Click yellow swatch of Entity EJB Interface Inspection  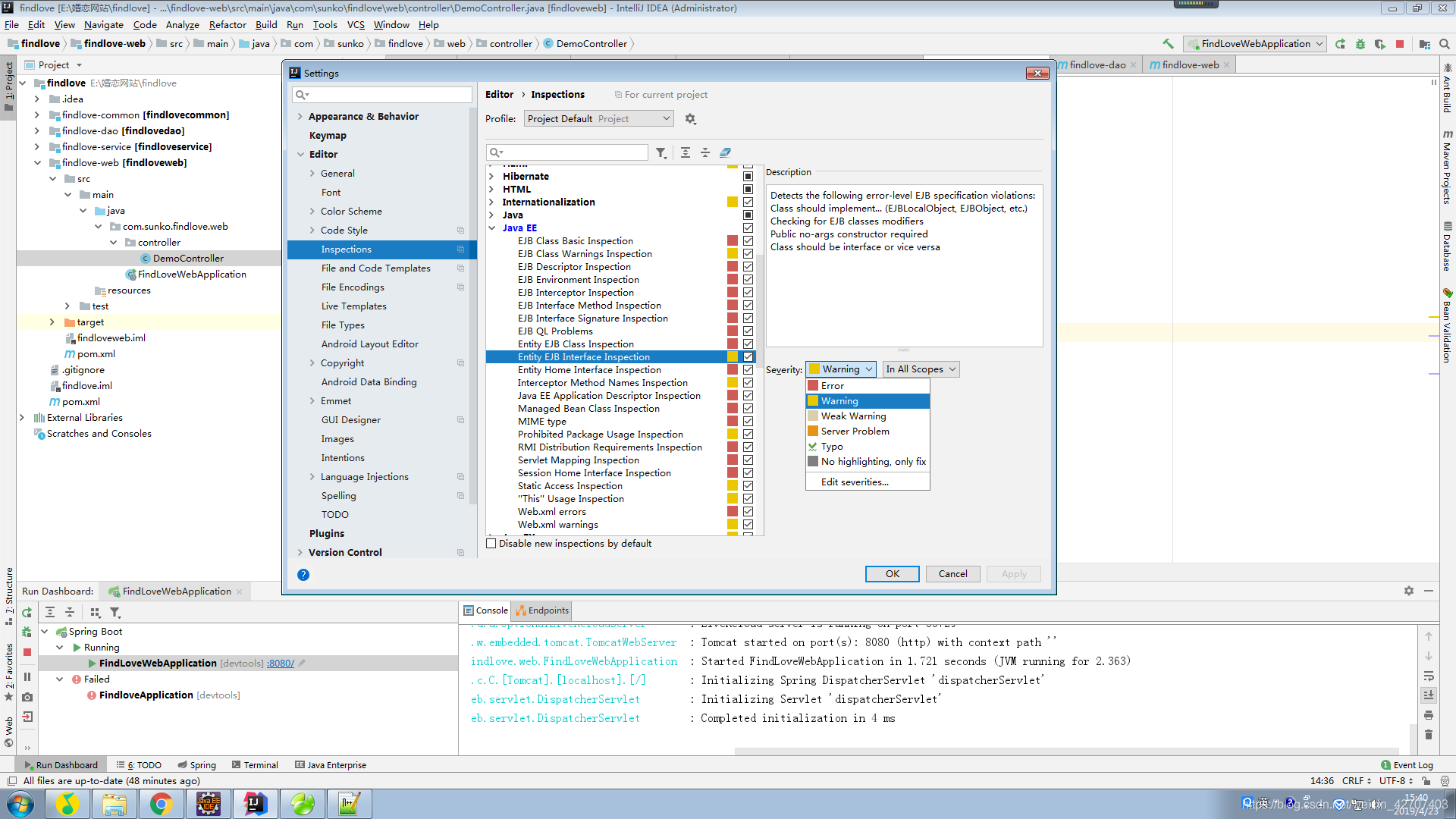pos(733,357)
